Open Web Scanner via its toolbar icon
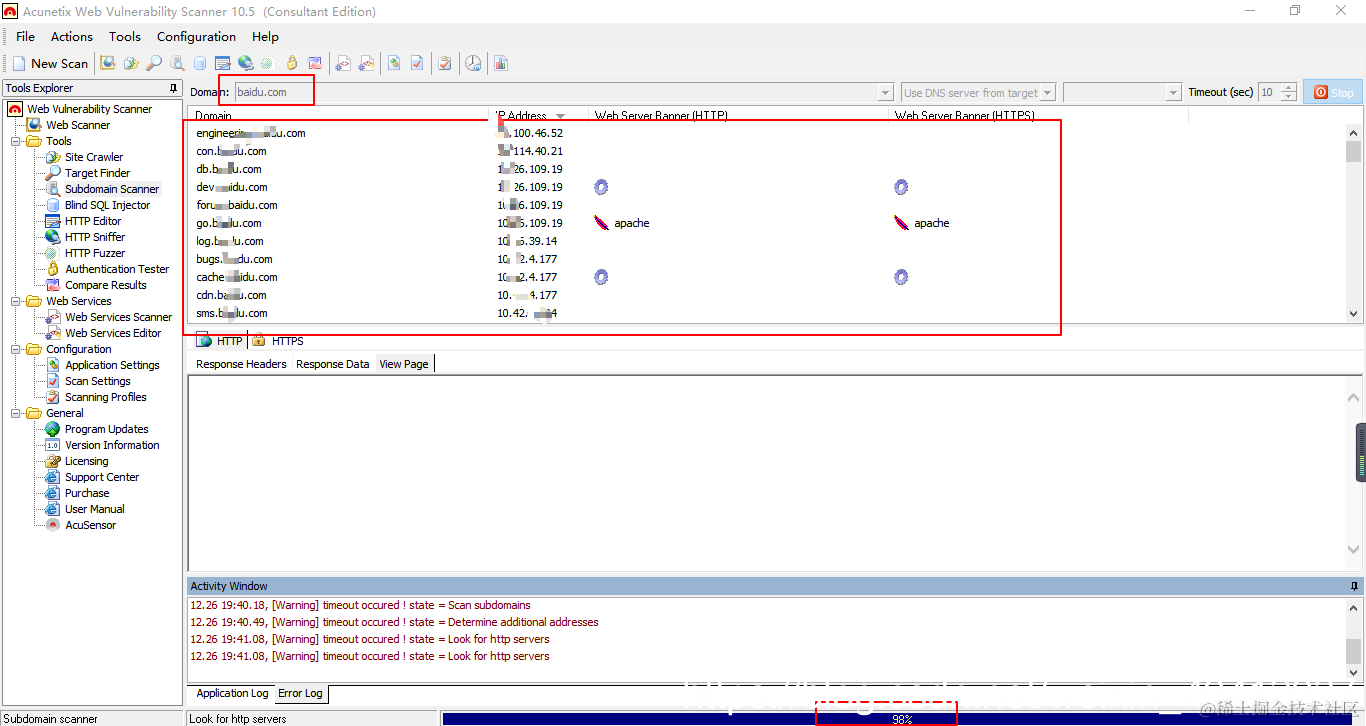 (x=108, y=63)
